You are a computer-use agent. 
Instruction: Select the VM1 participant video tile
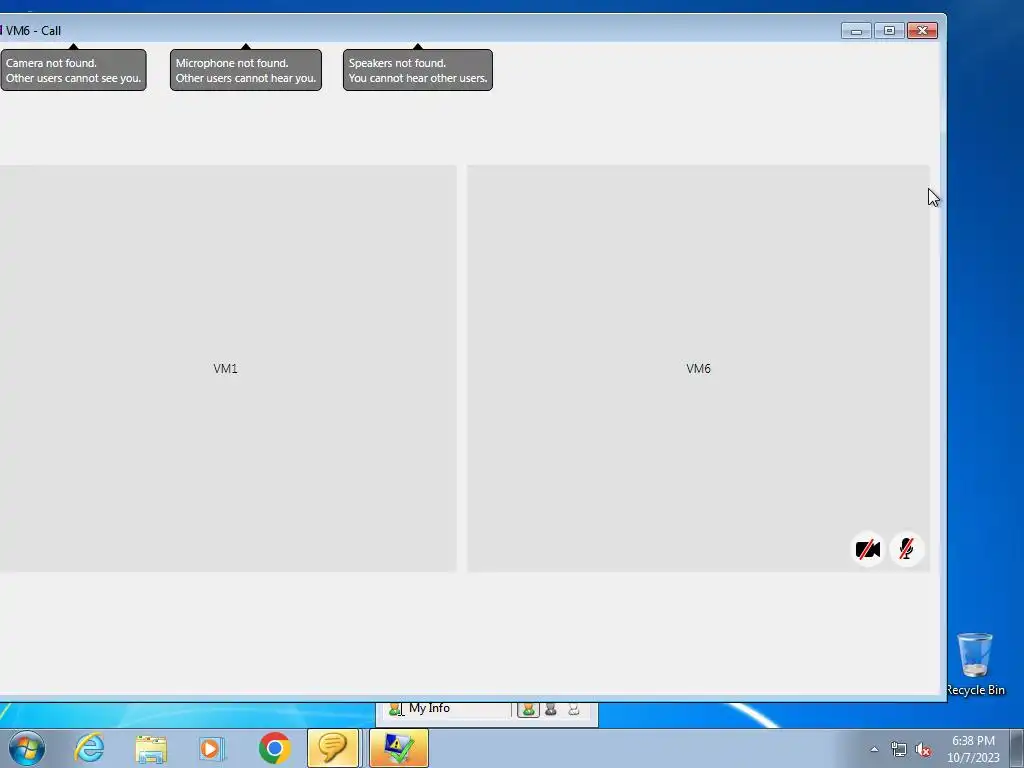[x=226, y=368]
